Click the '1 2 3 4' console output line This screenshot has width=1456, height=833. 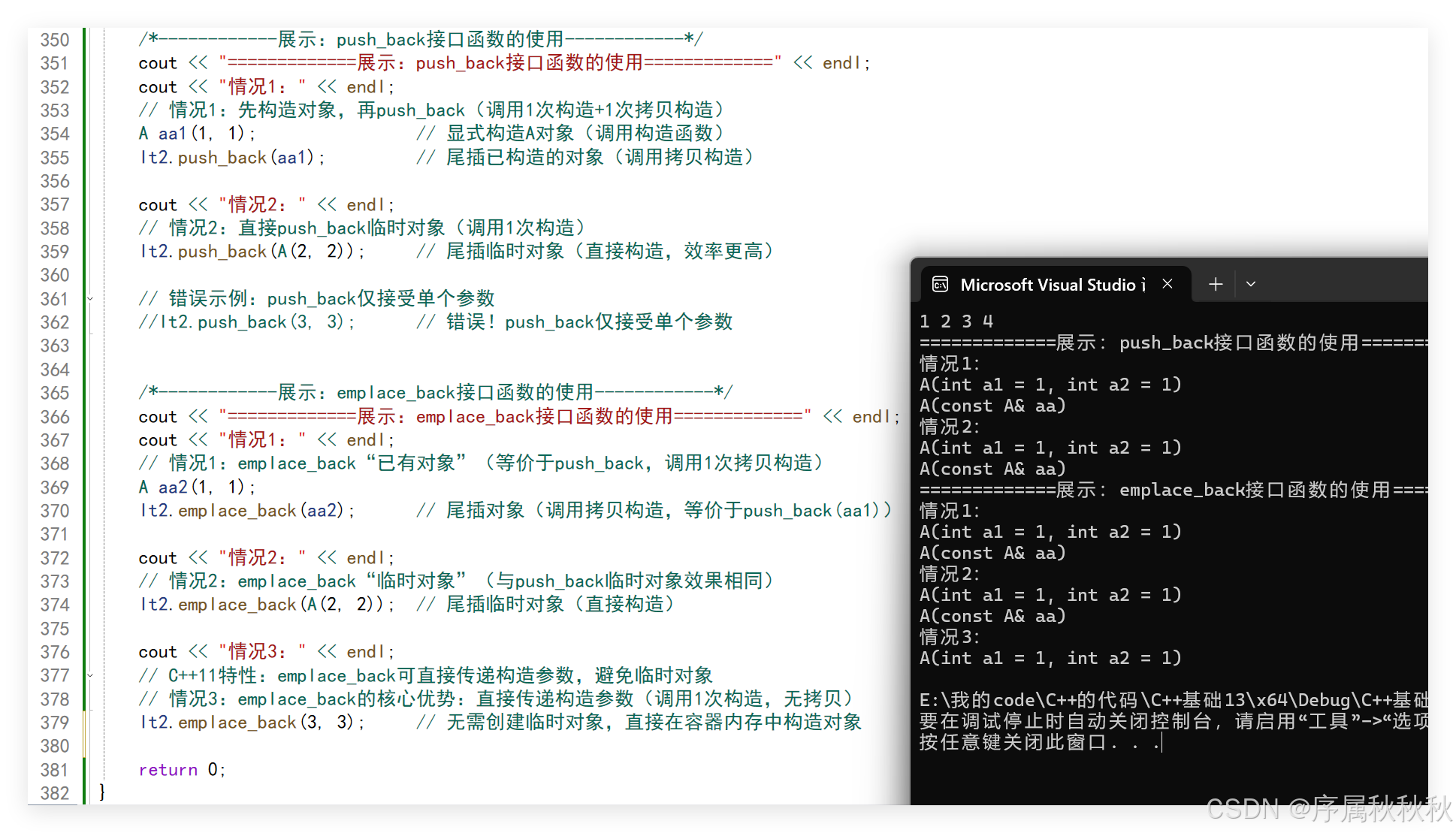[x=956, y=321]
